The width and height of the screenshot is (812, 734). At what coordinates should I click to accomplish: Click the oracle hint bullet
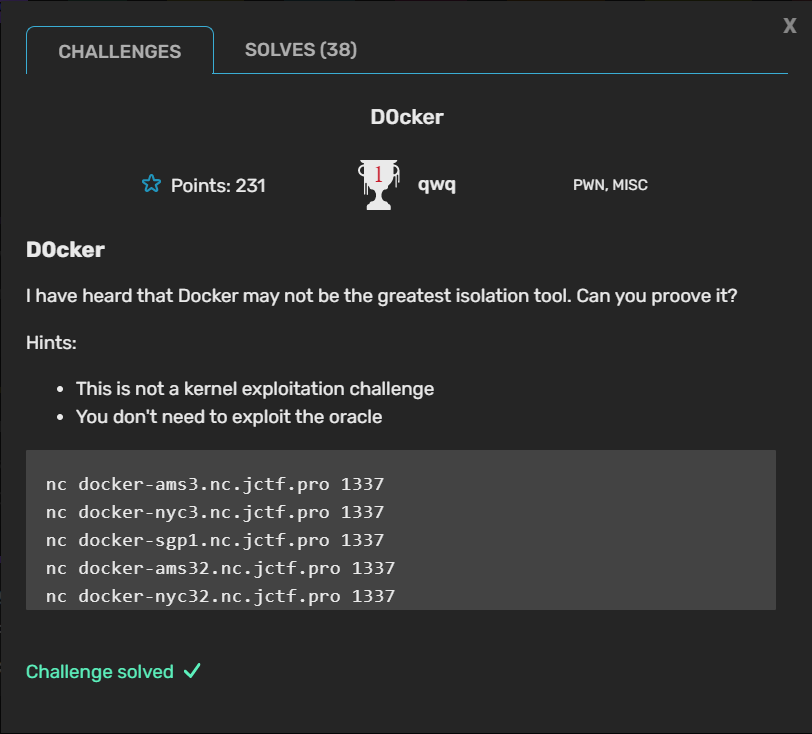pyautogui.click(x=229, y=417)
